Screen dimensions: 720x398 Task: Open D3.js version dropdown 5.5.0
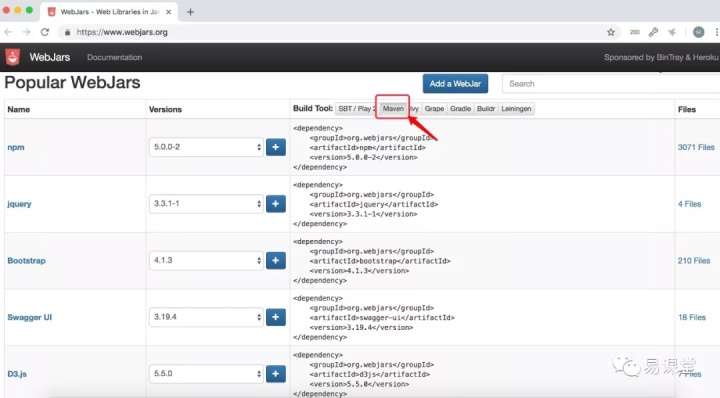click(x=206, y=374)
